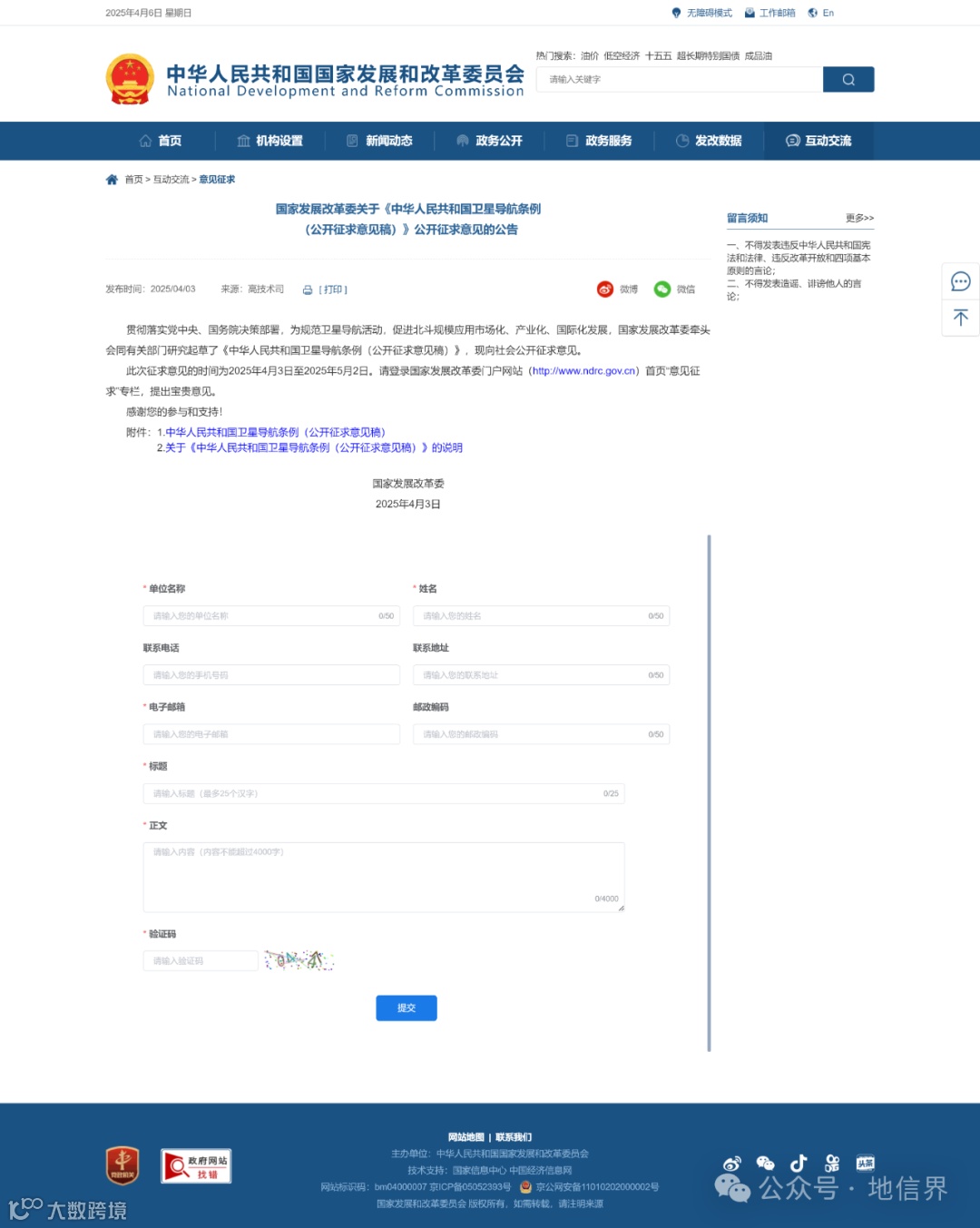Click hot search term 超长期特别国债
The height and width of the screenshot is (1228, 980).
tap(708, 56)
